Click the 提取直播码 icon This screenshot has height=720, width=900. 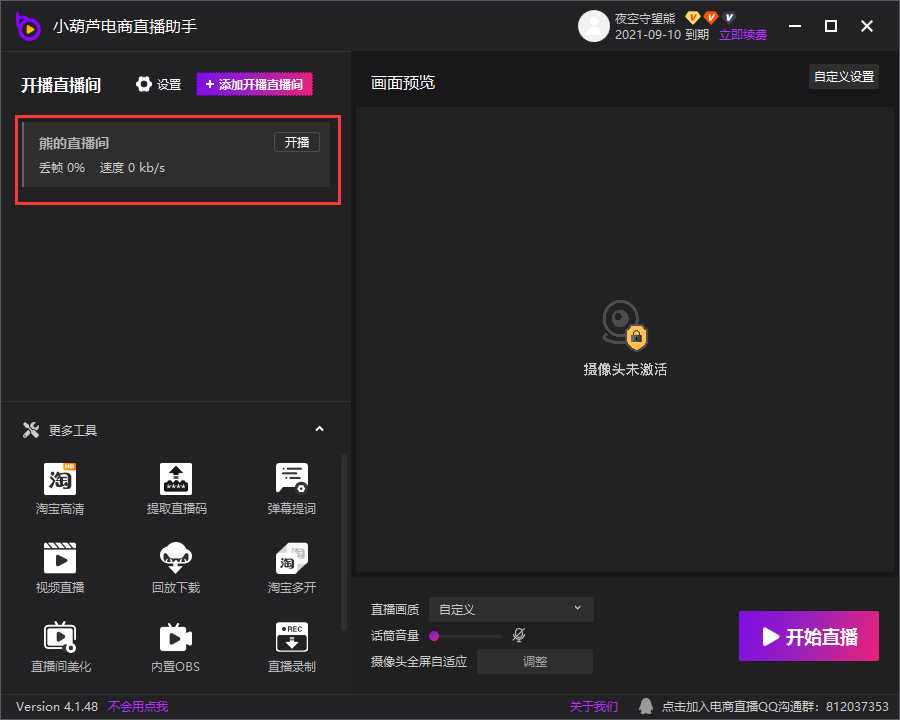click(x=176, y=479)
